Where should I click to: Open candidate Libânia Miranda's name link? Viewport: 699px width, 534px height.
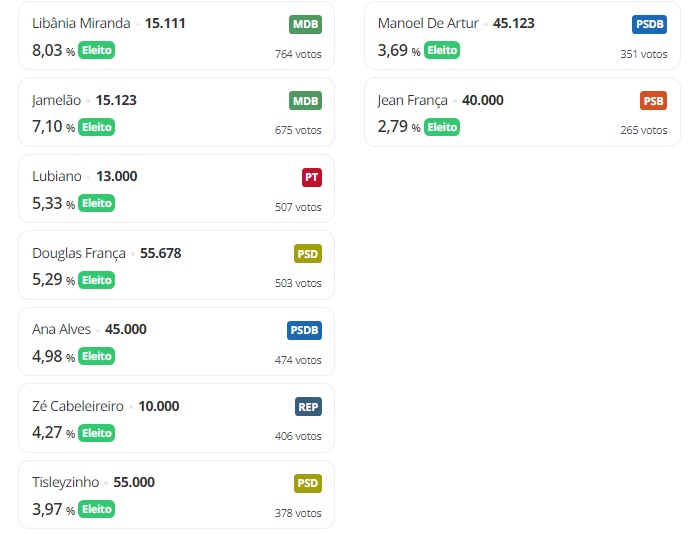coord(82,23)
